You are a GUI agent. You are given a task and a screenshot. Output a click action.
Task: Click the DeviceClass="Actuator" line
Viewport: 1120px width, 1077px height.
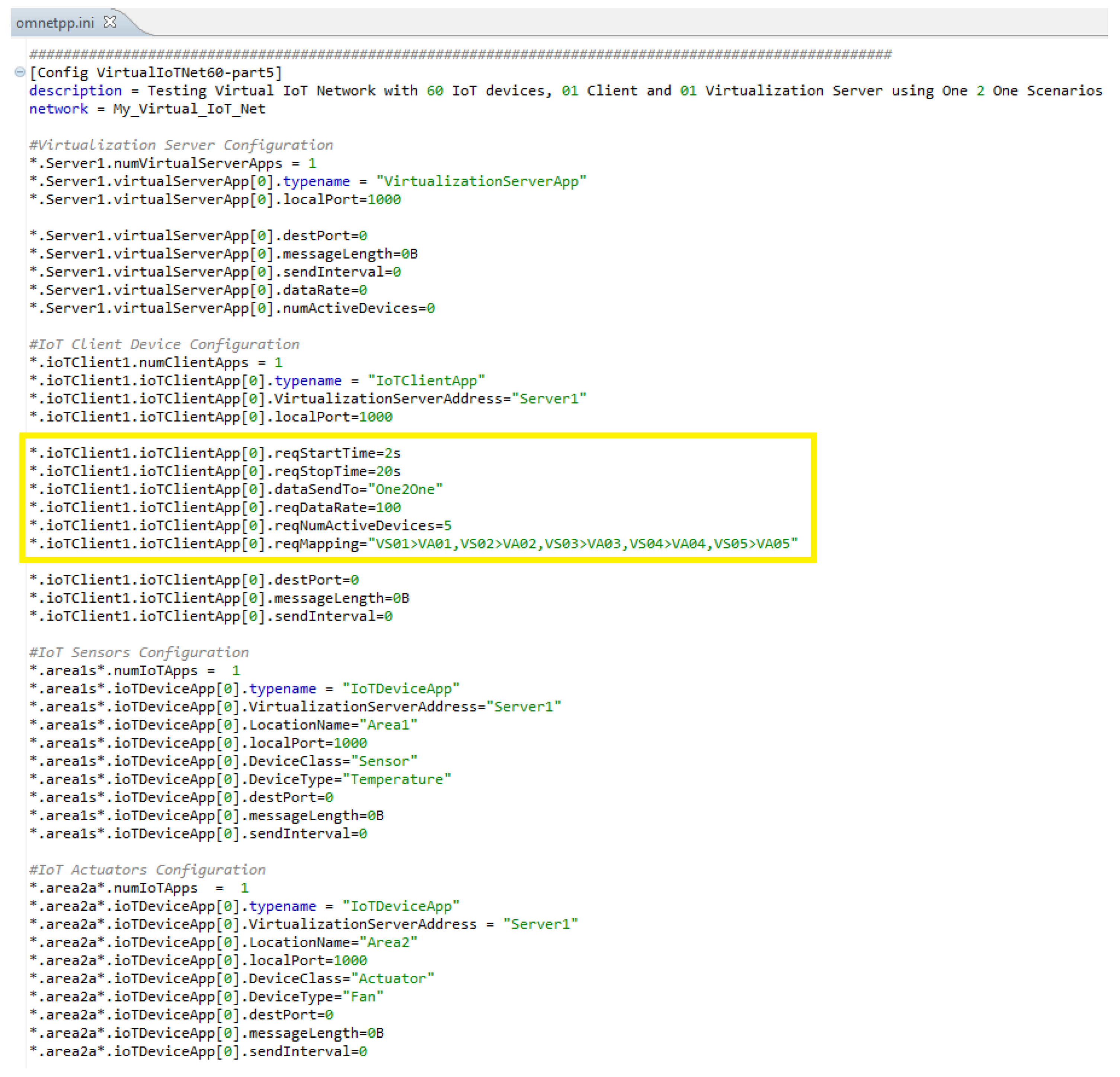tap(232, 979)
